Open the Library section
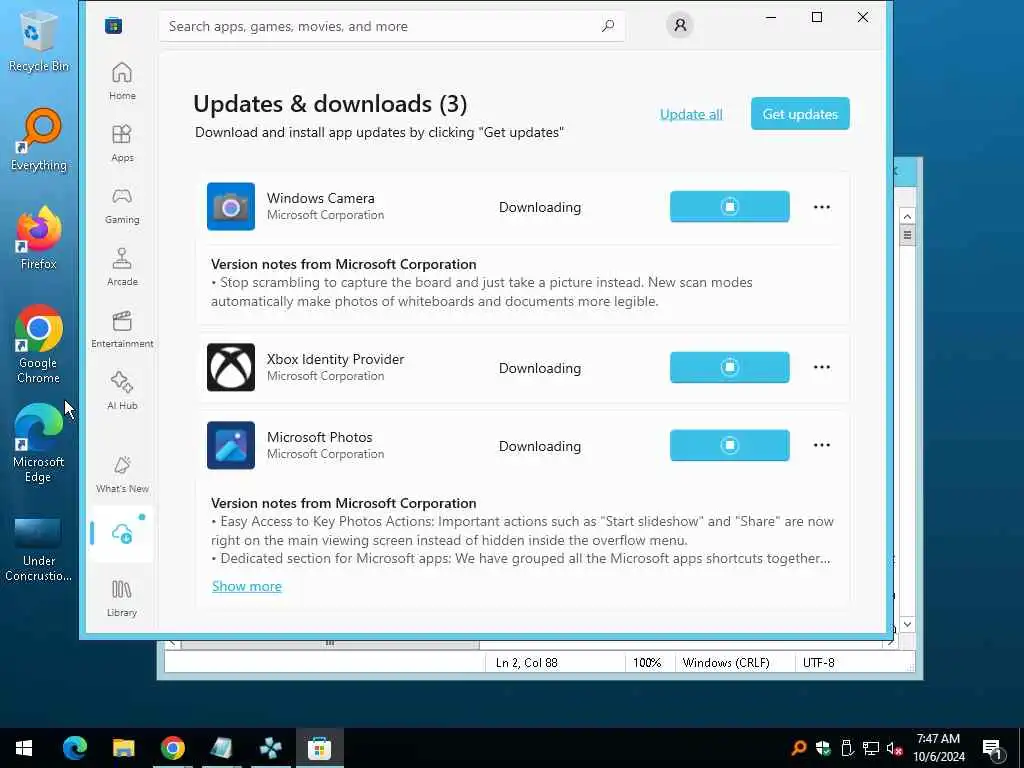The width and height of the screenshot is (1024, 768). pos(122,598)
